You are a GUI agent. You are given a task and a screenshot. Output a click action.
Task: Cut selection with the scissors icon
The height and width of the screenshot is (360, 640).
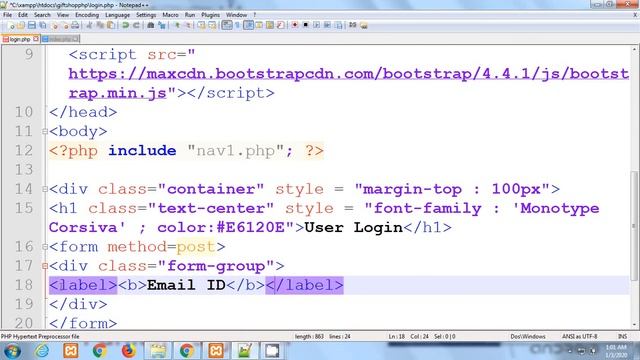click(x=89, y=25)
